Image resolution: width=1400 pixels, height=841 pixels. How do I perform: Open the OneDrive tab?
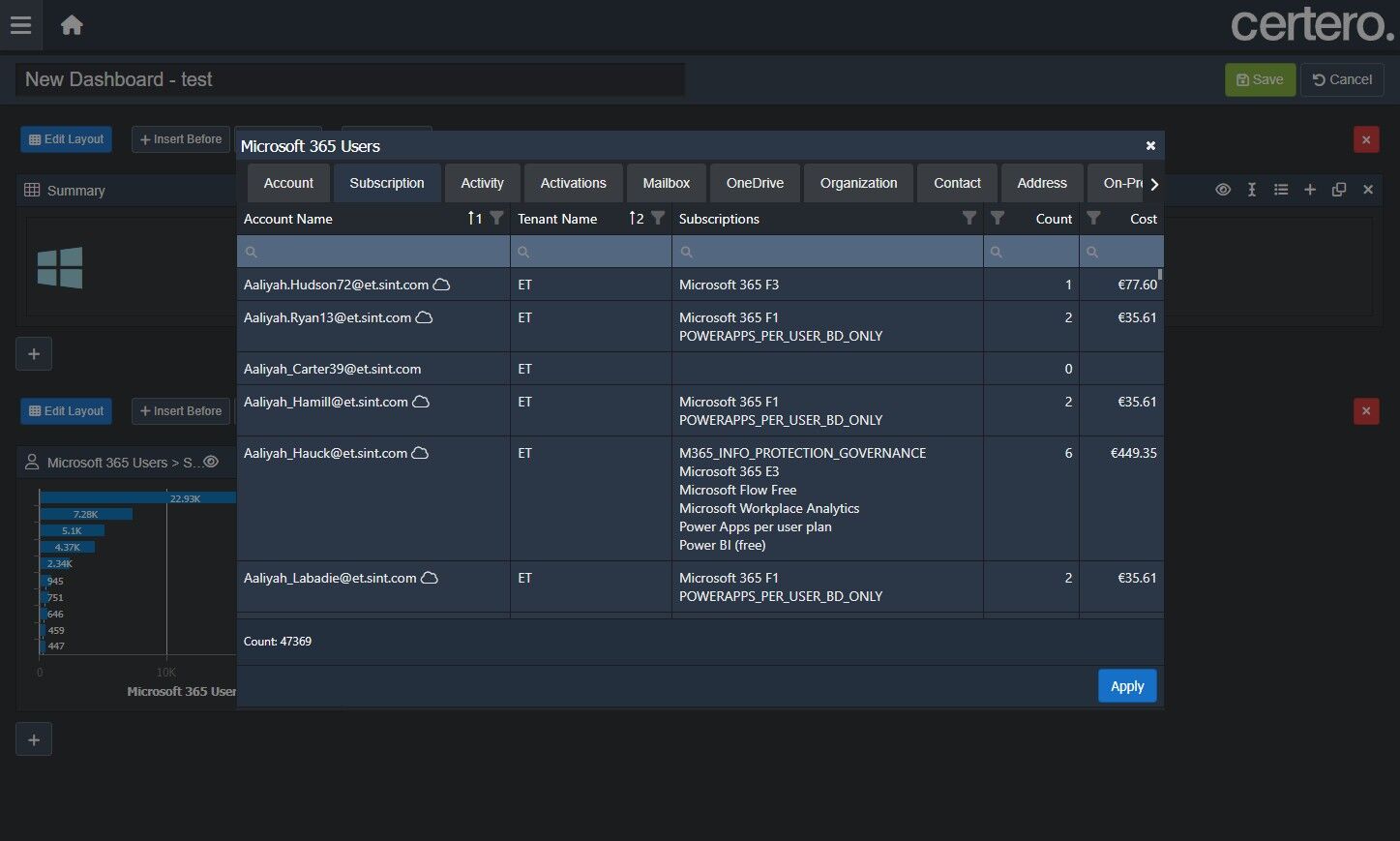pos(755,183)
